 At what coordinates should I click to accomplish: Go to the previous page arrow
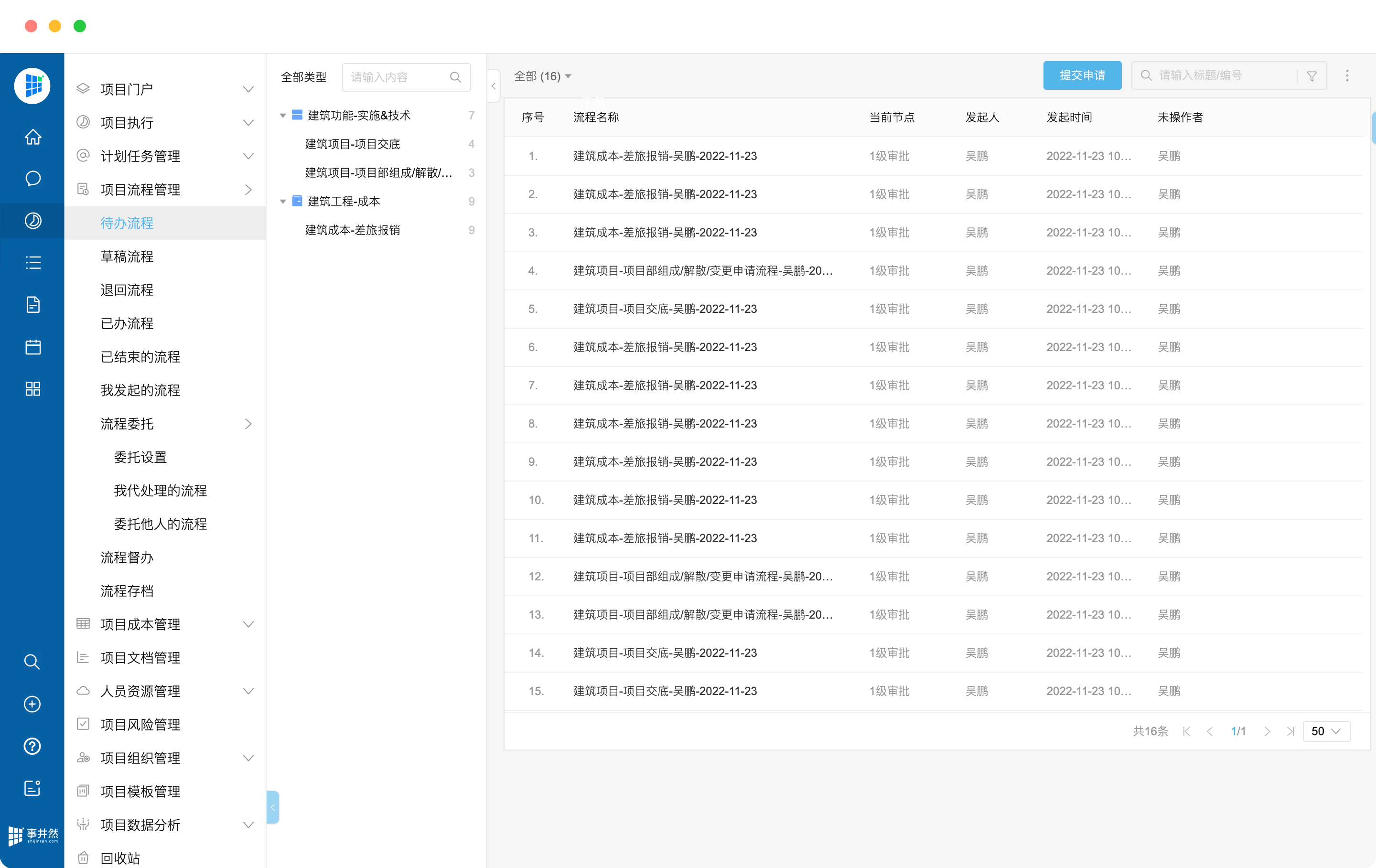[1209, 731]
